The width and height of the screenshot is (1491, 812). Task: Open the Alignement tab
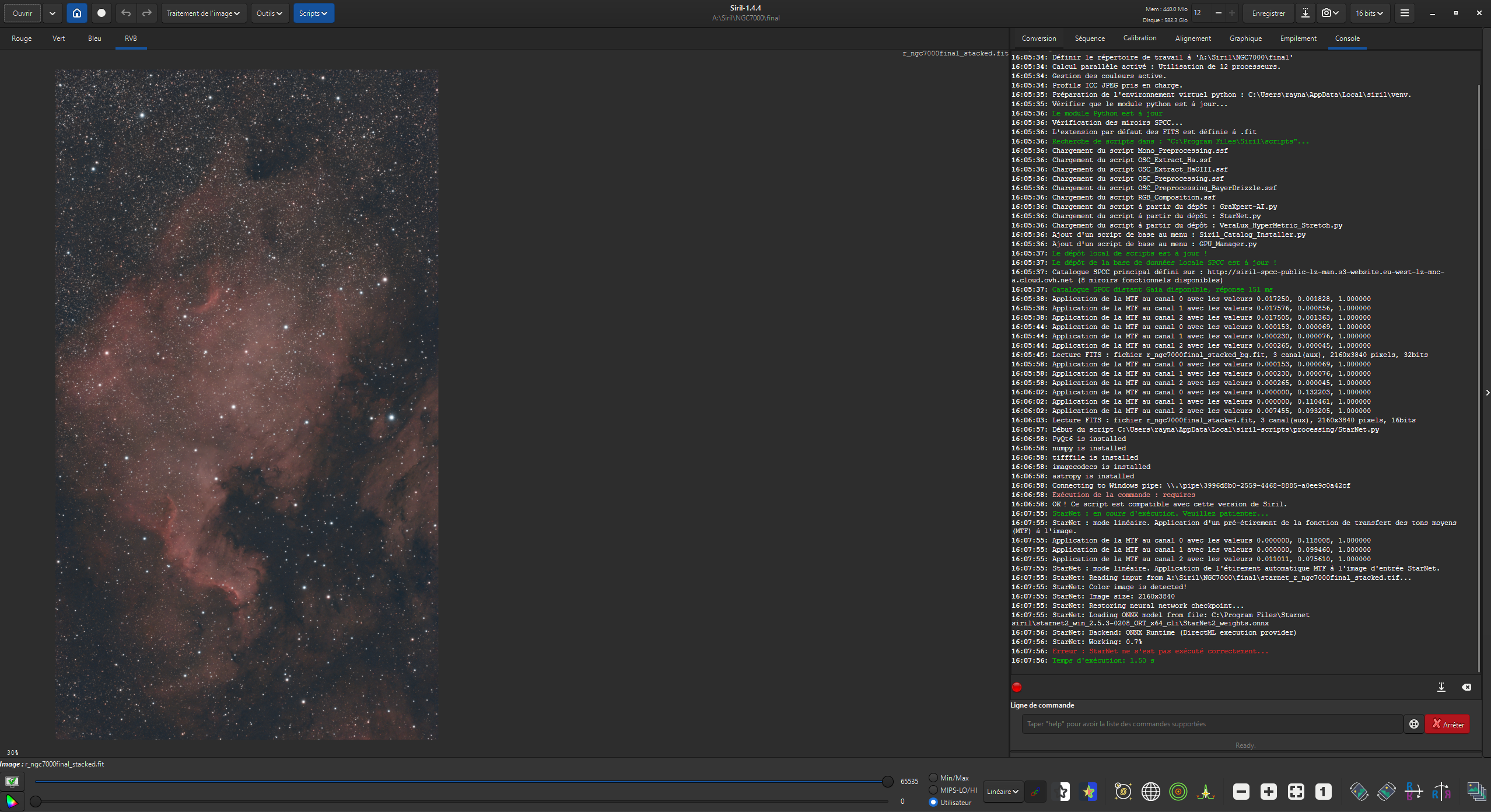(1193, 38)
